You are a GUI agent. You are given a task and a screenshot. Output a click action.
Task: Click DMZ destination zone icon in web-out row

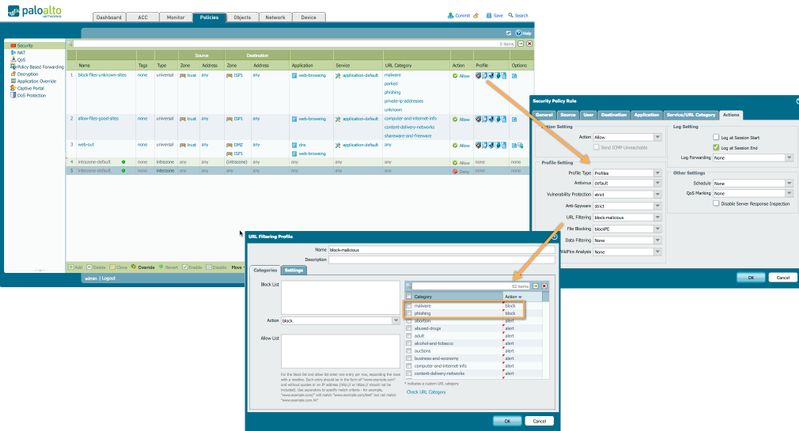229,145
